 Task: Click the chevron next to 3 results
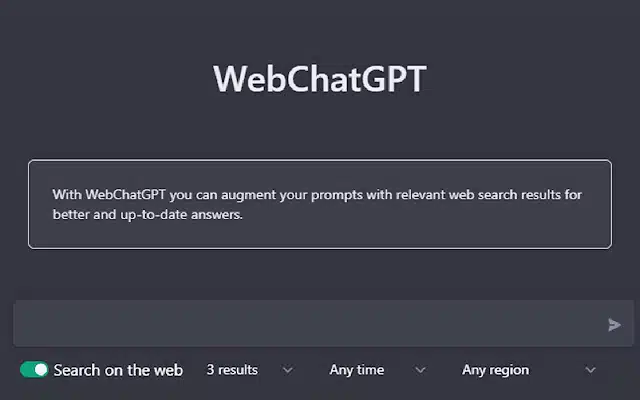tap(288, 370)
